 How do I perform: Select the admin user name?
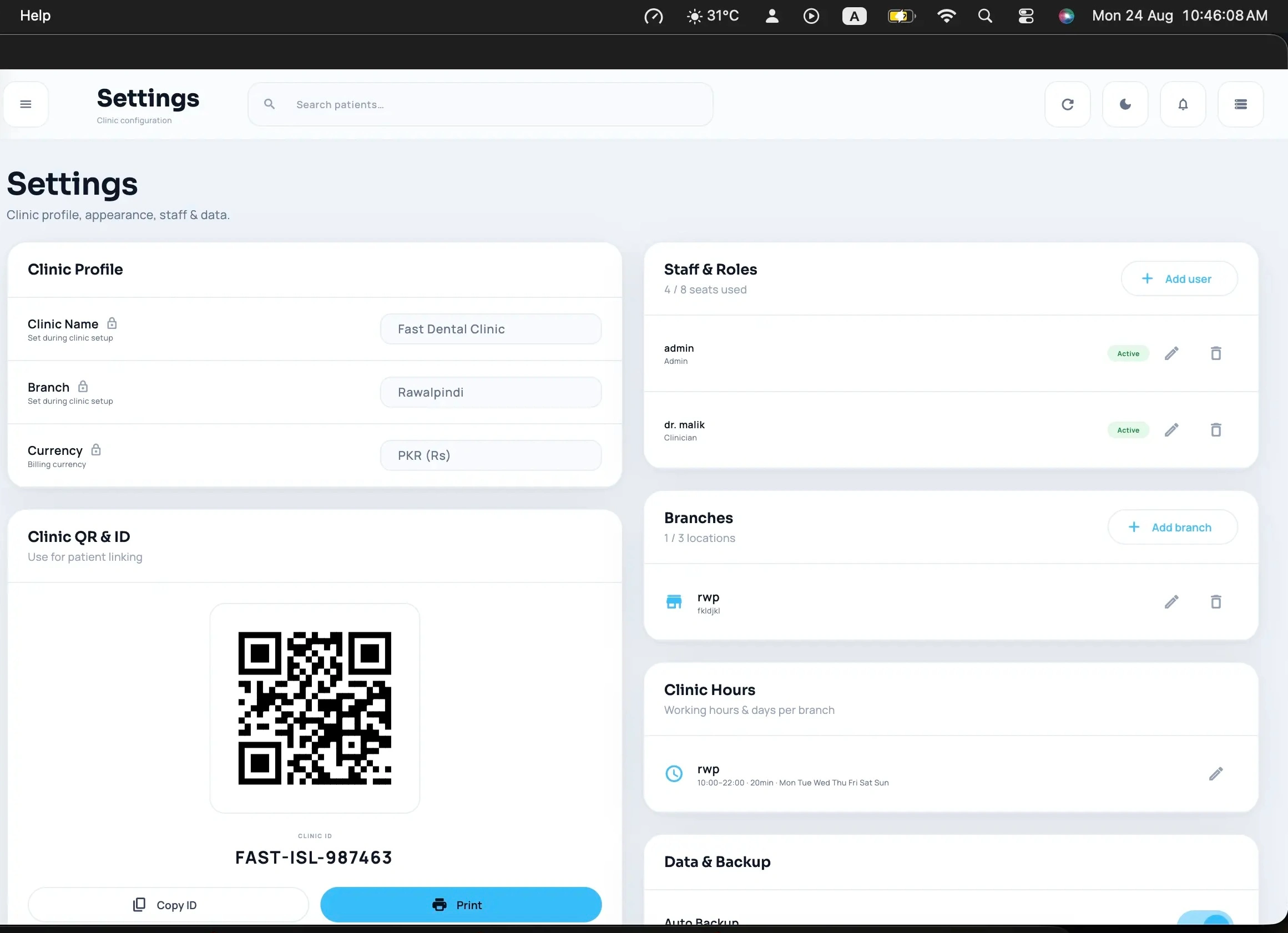coord(679,348)
